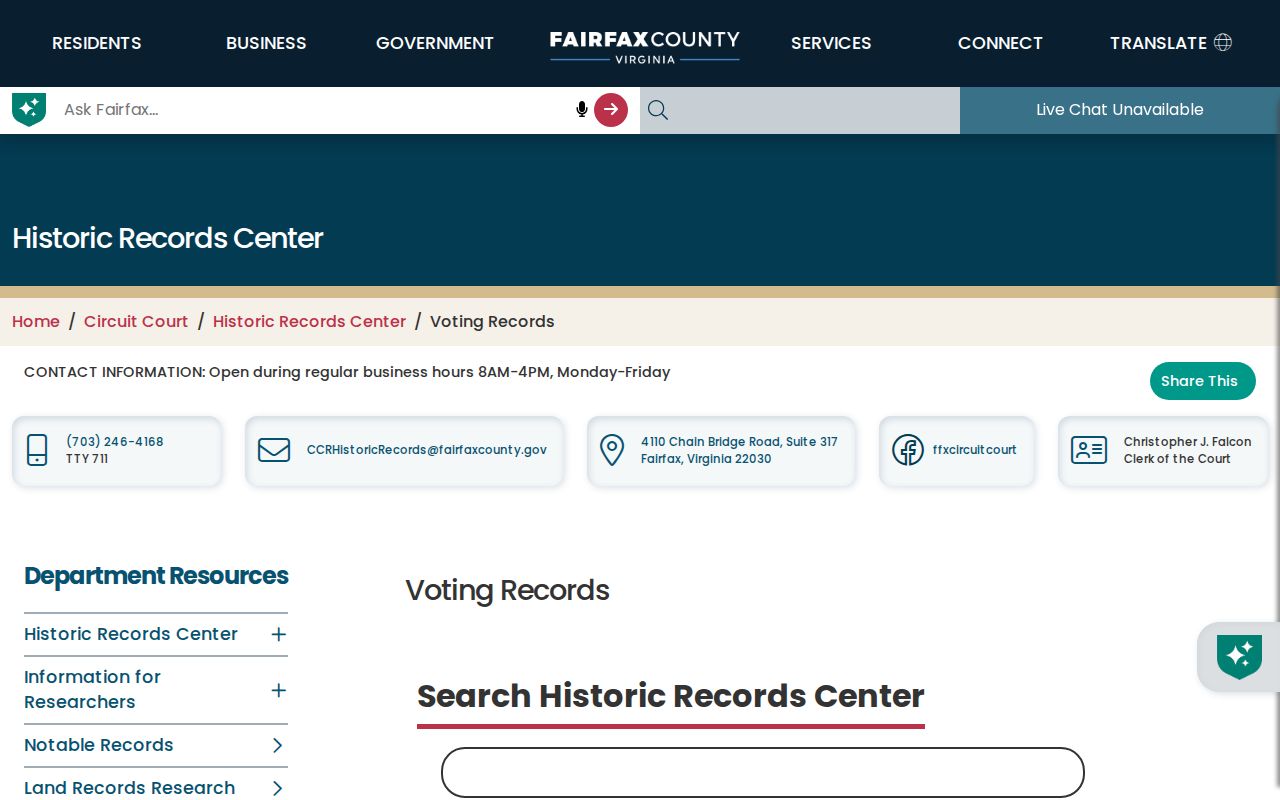Click Voting Records breadcrumb text
This screenshot has width=1280, height=800.
[x=492, y=321]
